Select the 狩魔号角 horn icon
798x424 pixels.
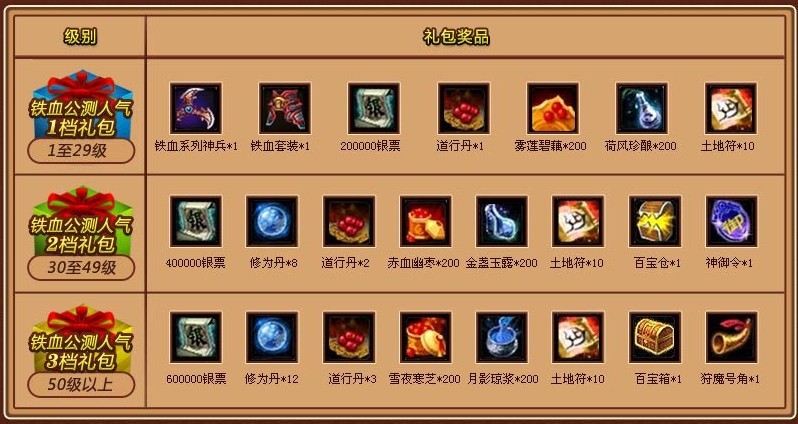click(731, 337)
